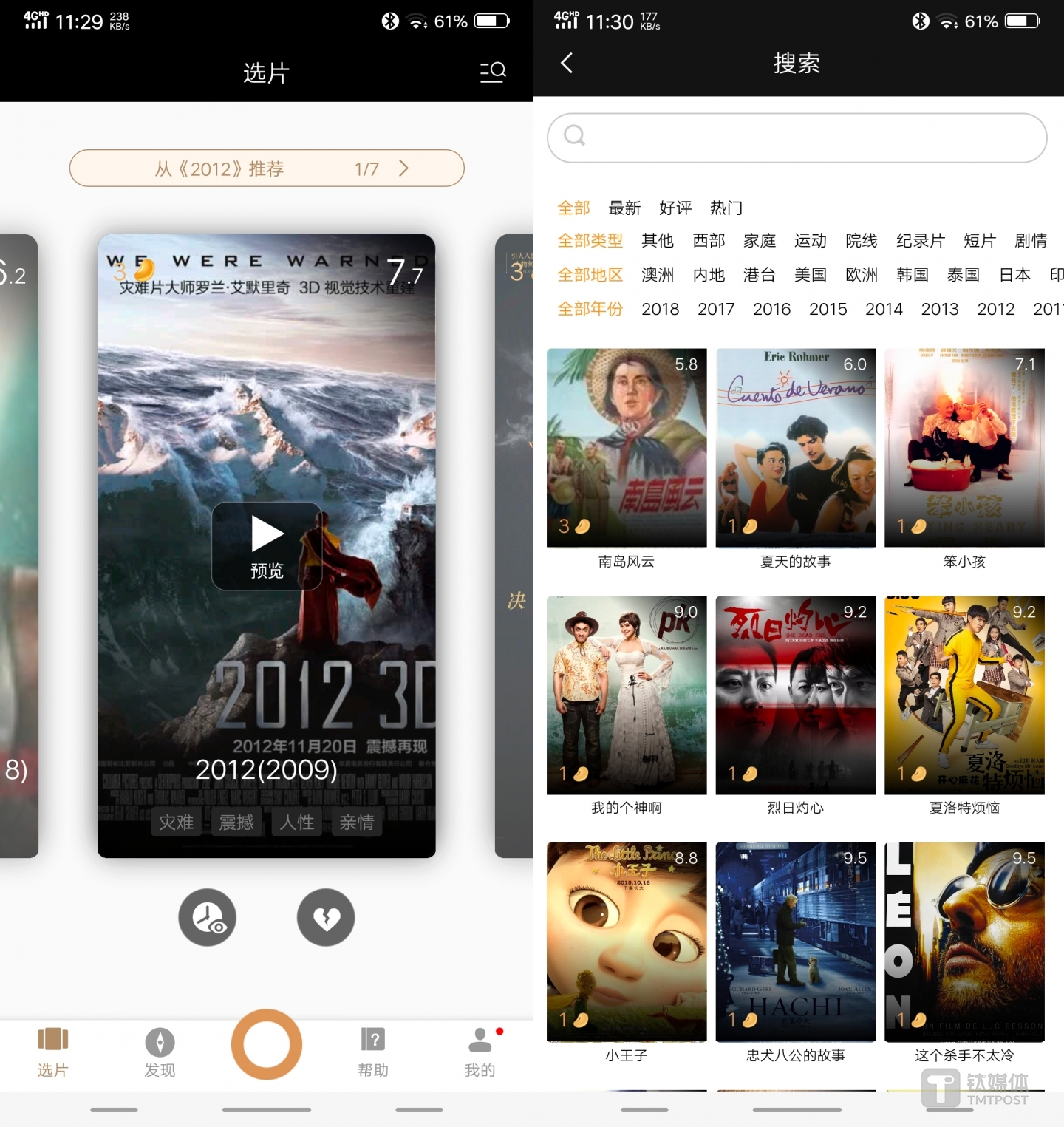The width and height of the screenshot is (1064, 1127).
Task: Go to 我的 profile tab
Action: [x=480, y=1052]
